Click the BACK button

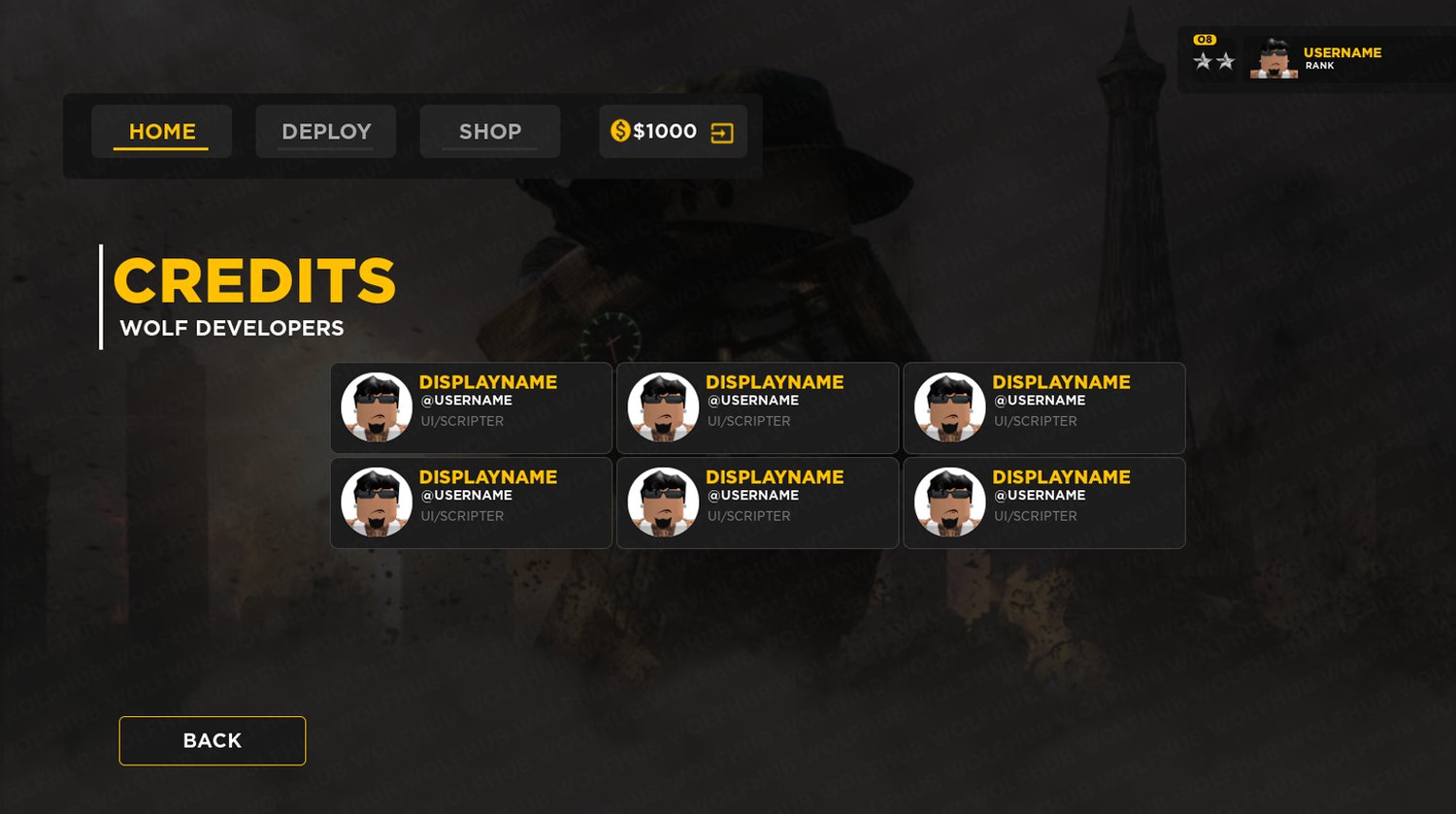click(x=213, y=740)
